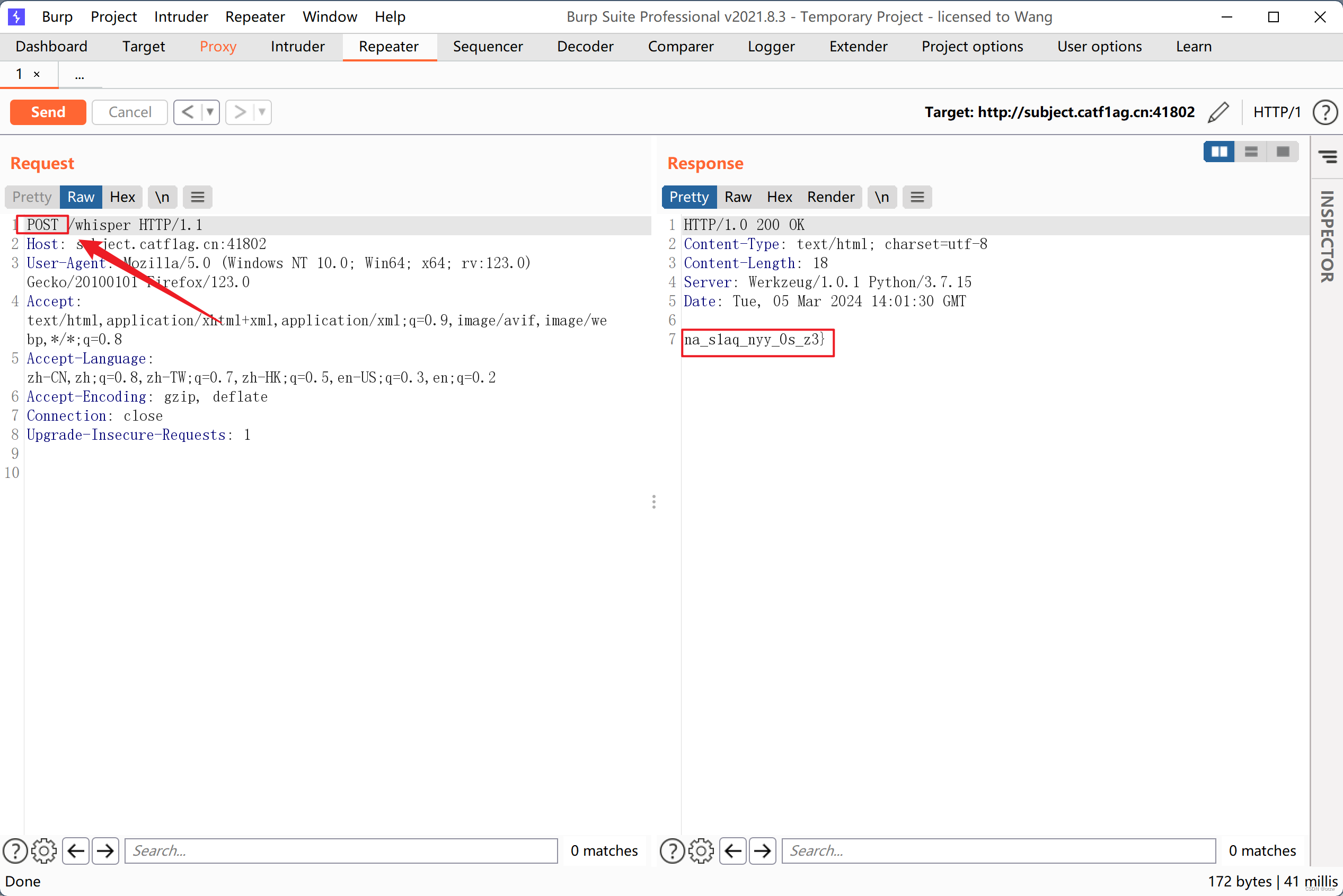The image size is (1343, 896).
Task: Open the Repeater help question mark icon
Action: pos(1324,112)
